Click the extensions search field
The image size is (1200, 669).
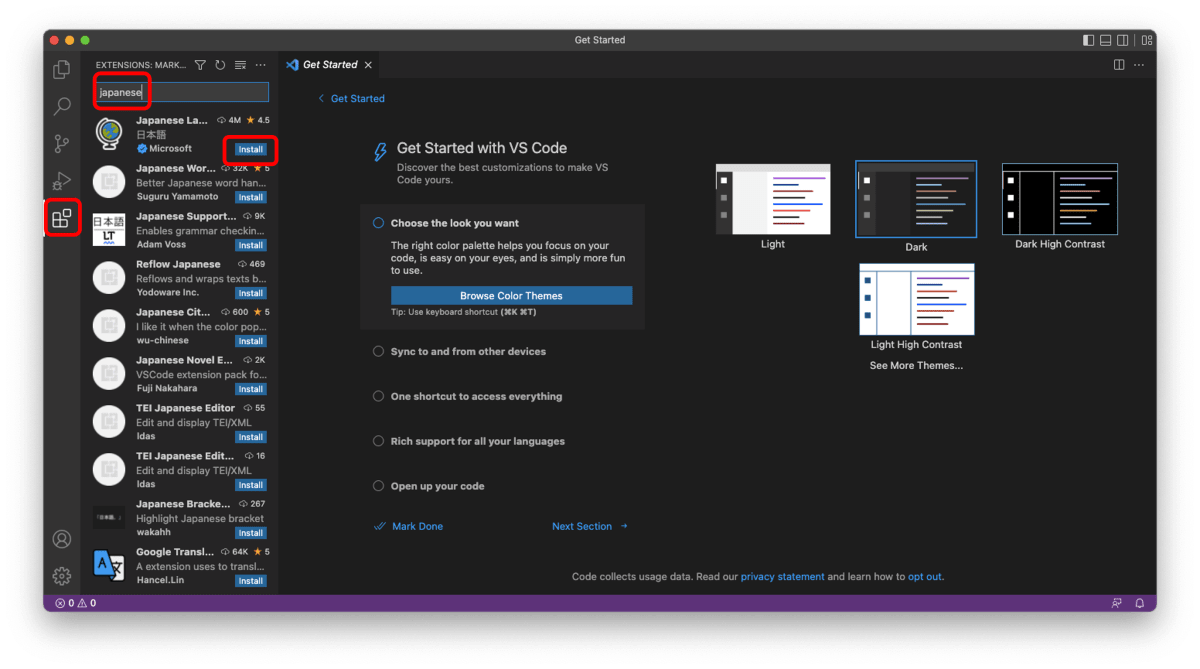pyautogui.click(x=182, y=92)
